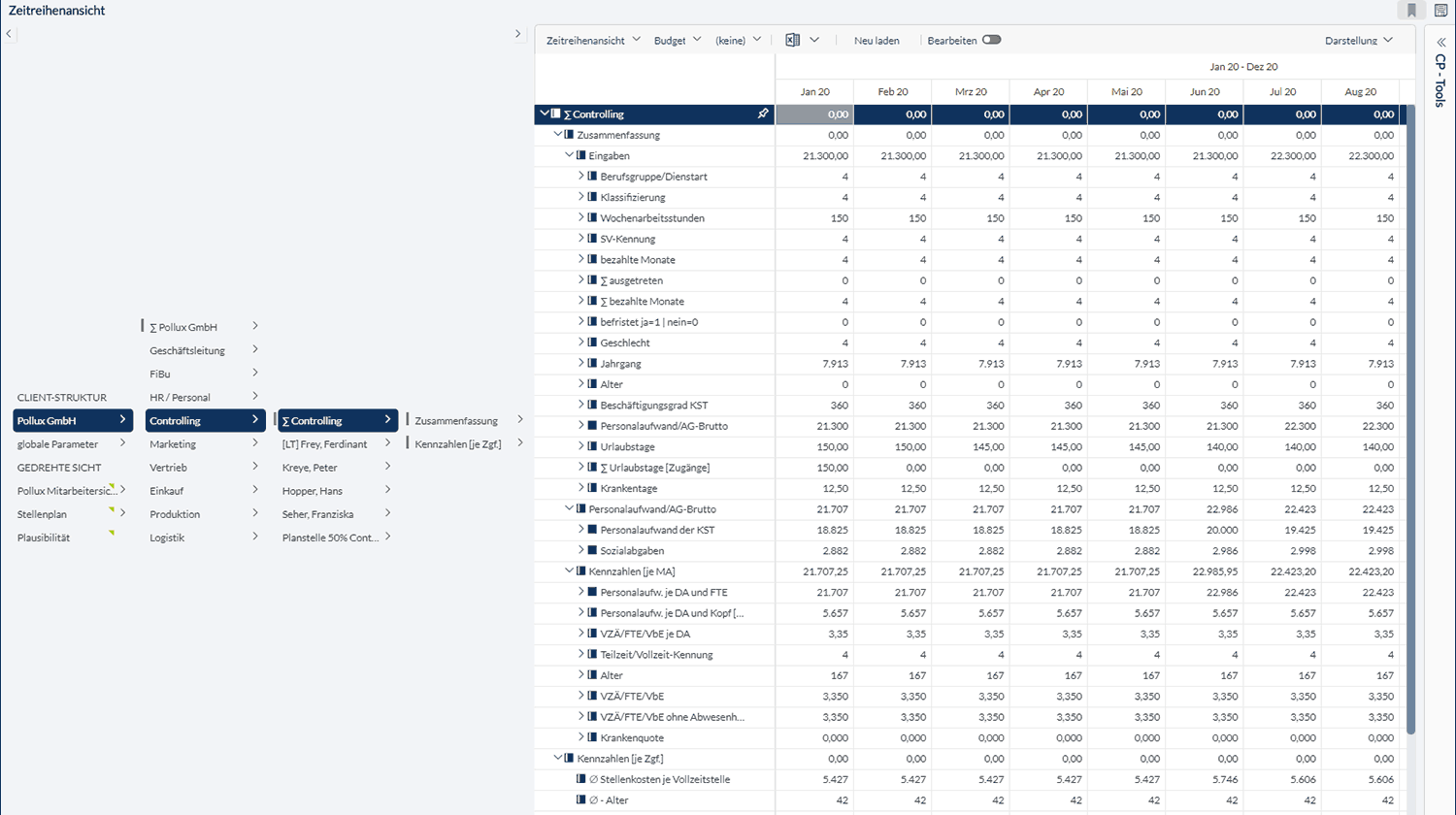Click the green marker beside Stellenplan
This screenshot has width=1456, height=815.
112,509
